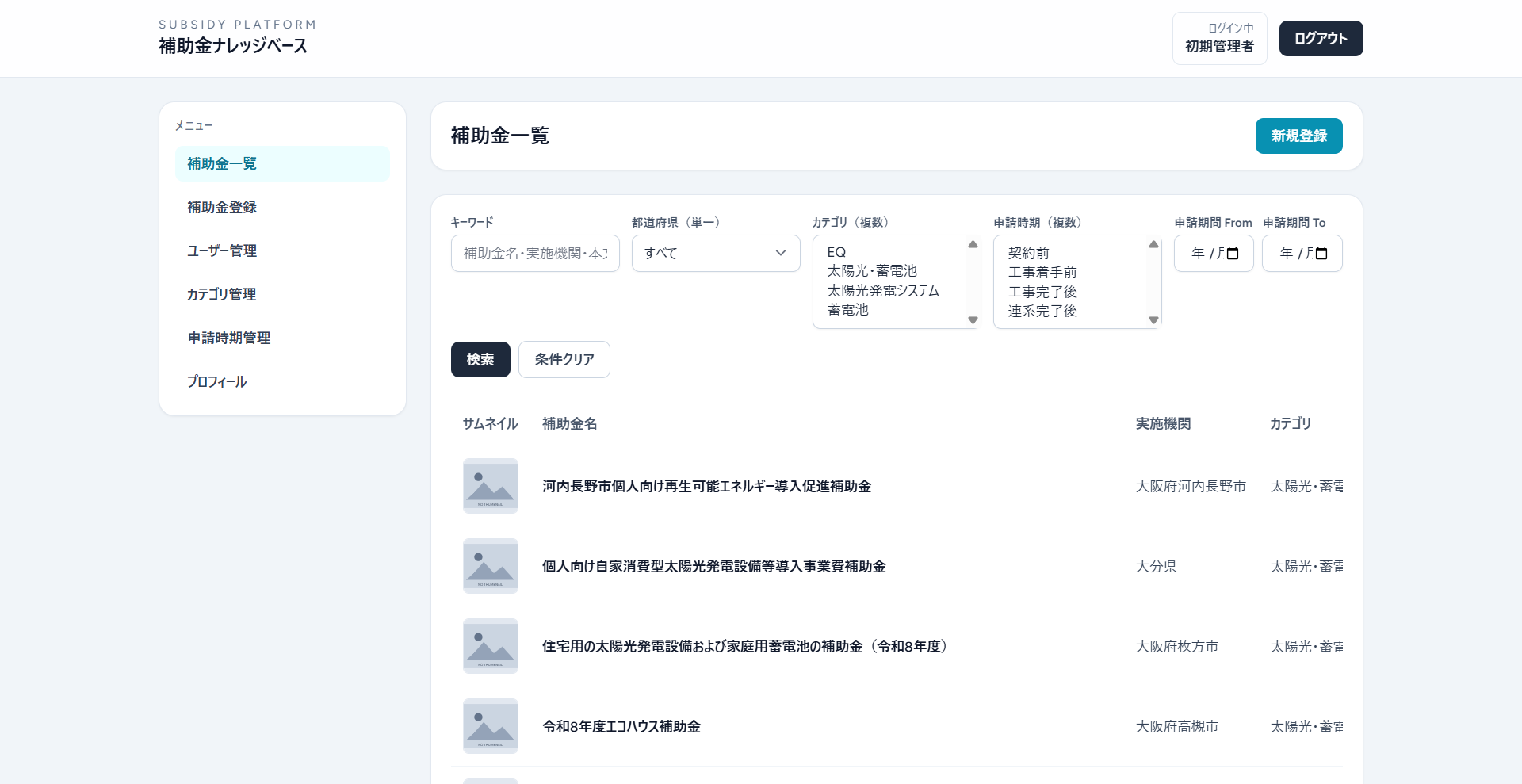The height and width of the screenshot is (784, 1522).
Task: Click the 初期管理者 login badge
Action: coord(1219,38)
